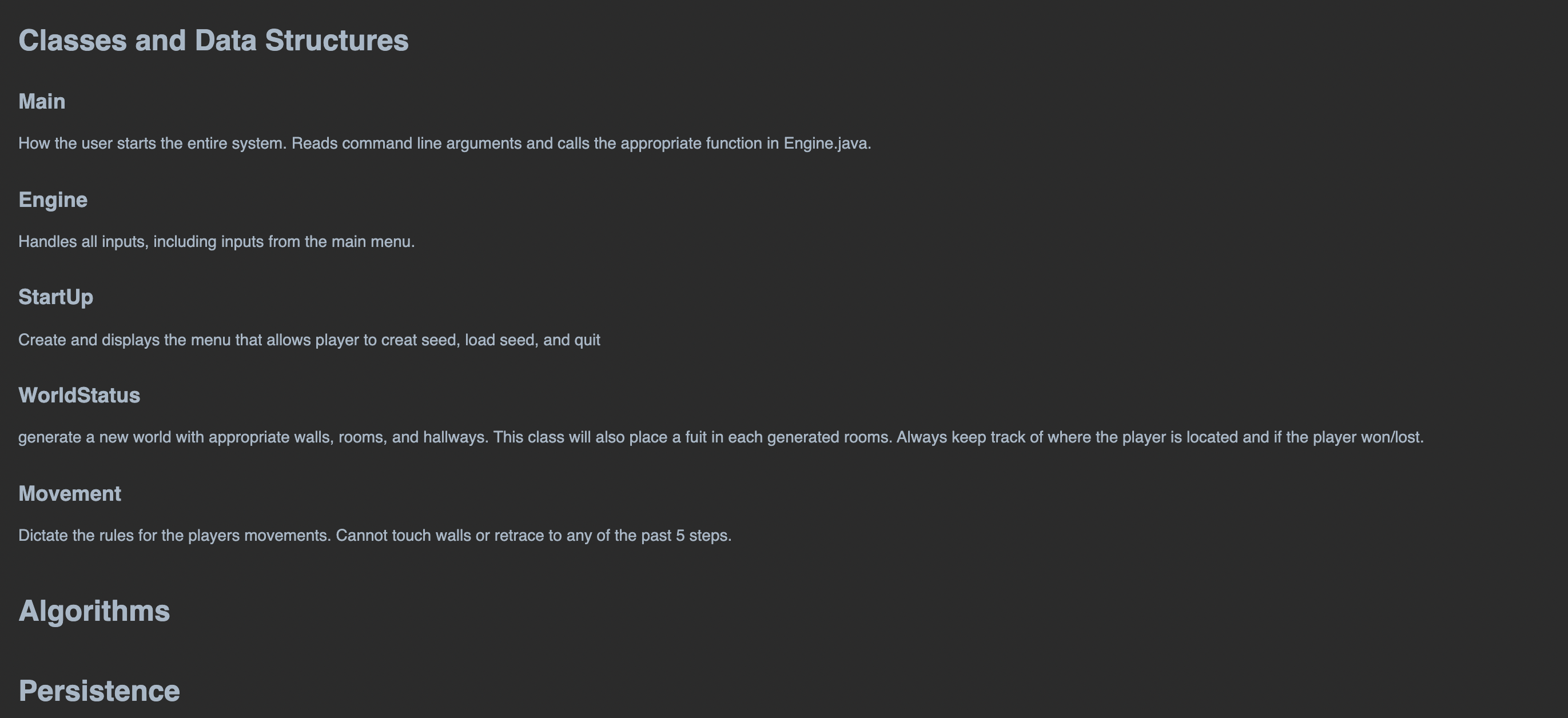The height and width of the screenshot is (718, 1568).
Task: Click "main menu" in the Engine description
Action: [x=371, y=242]
